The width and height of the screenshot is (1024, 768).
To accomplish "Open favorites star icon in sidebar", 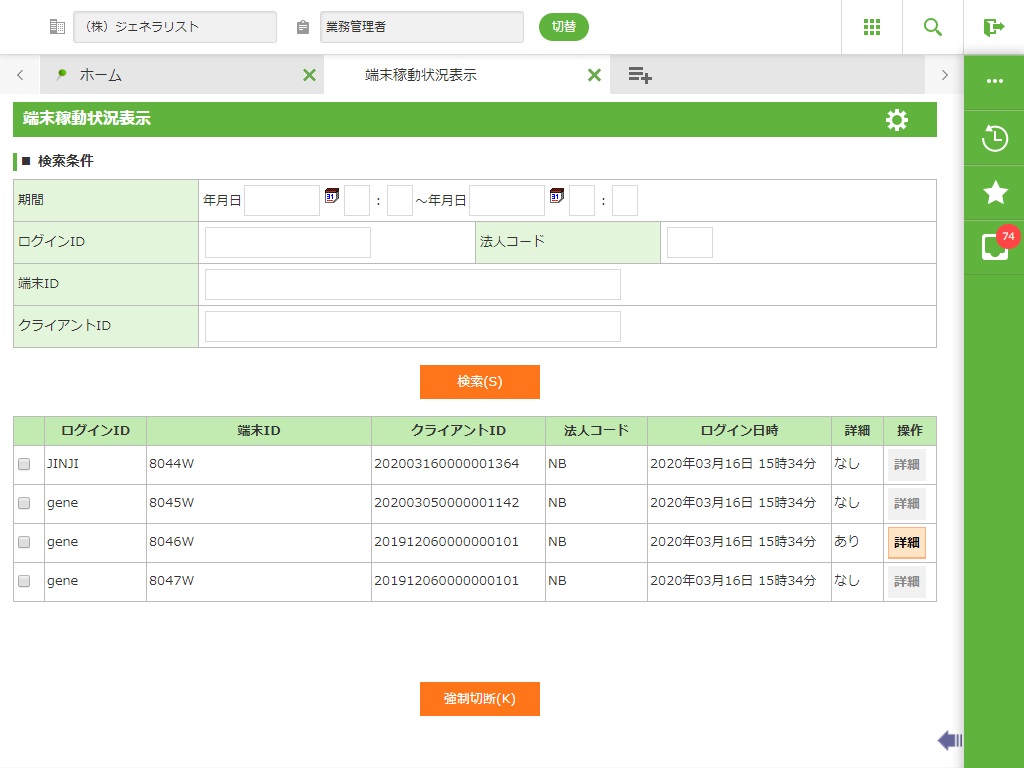I will click(x=994, y=192).
